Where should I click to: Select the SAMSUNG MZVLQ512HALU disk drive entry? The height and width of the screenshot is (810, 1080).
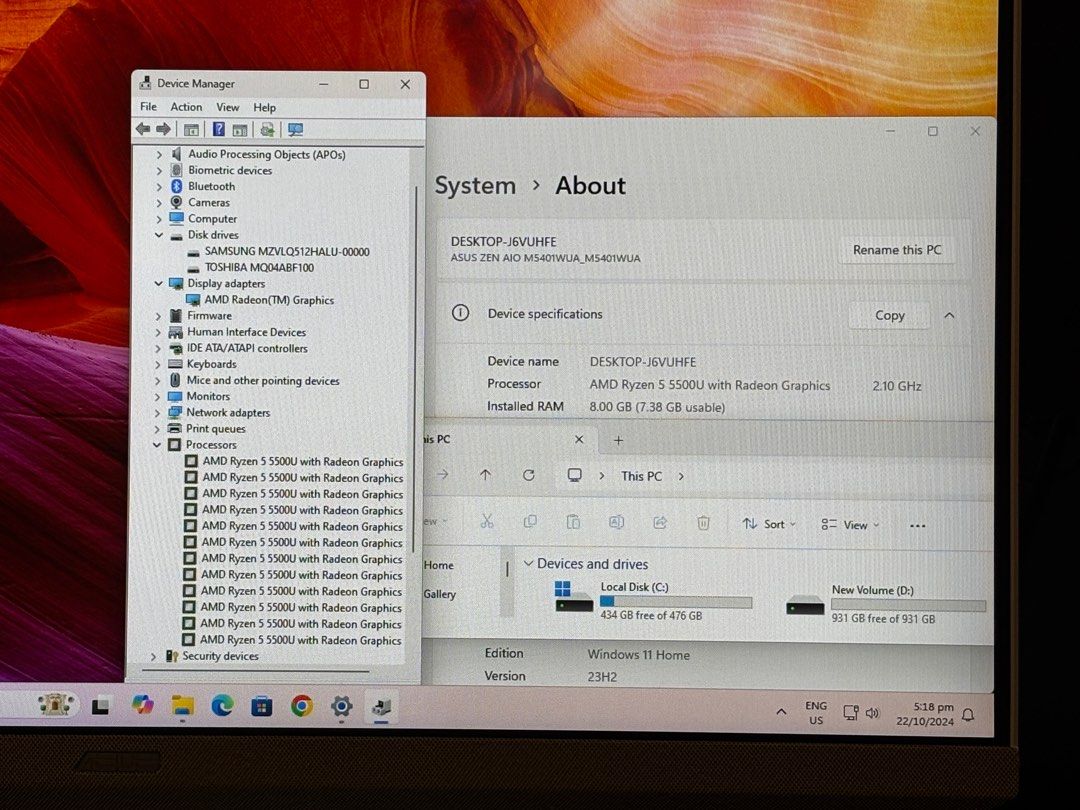[286, 251]
